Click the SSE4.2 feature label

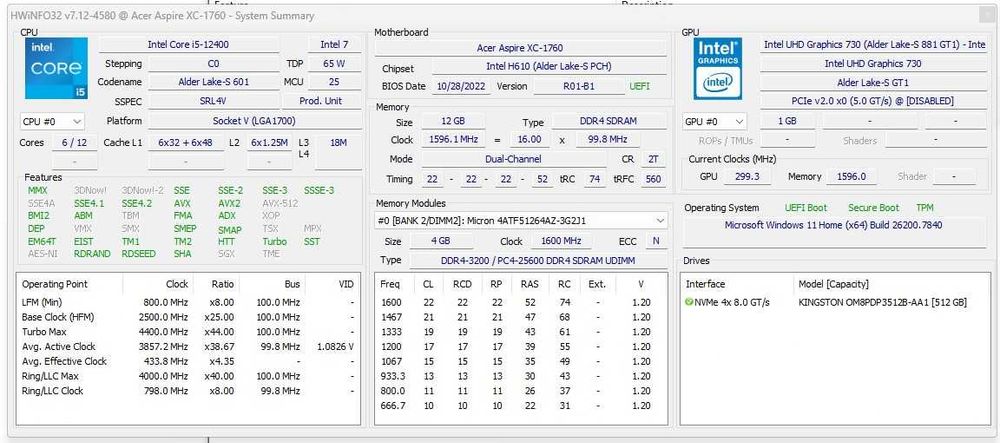[136, 203]
